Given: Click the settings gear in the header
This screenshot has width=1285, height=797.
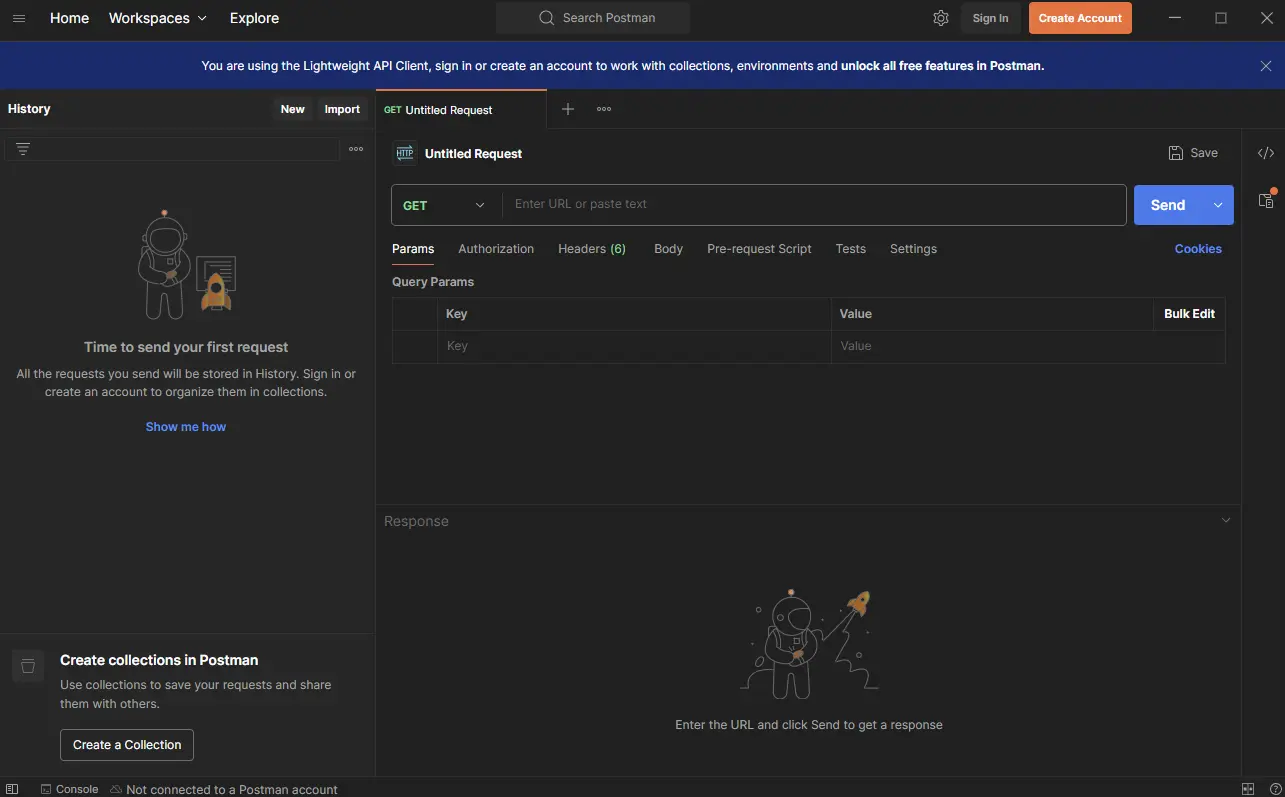Looking at the screenshot, I should (x=940, y=17).
